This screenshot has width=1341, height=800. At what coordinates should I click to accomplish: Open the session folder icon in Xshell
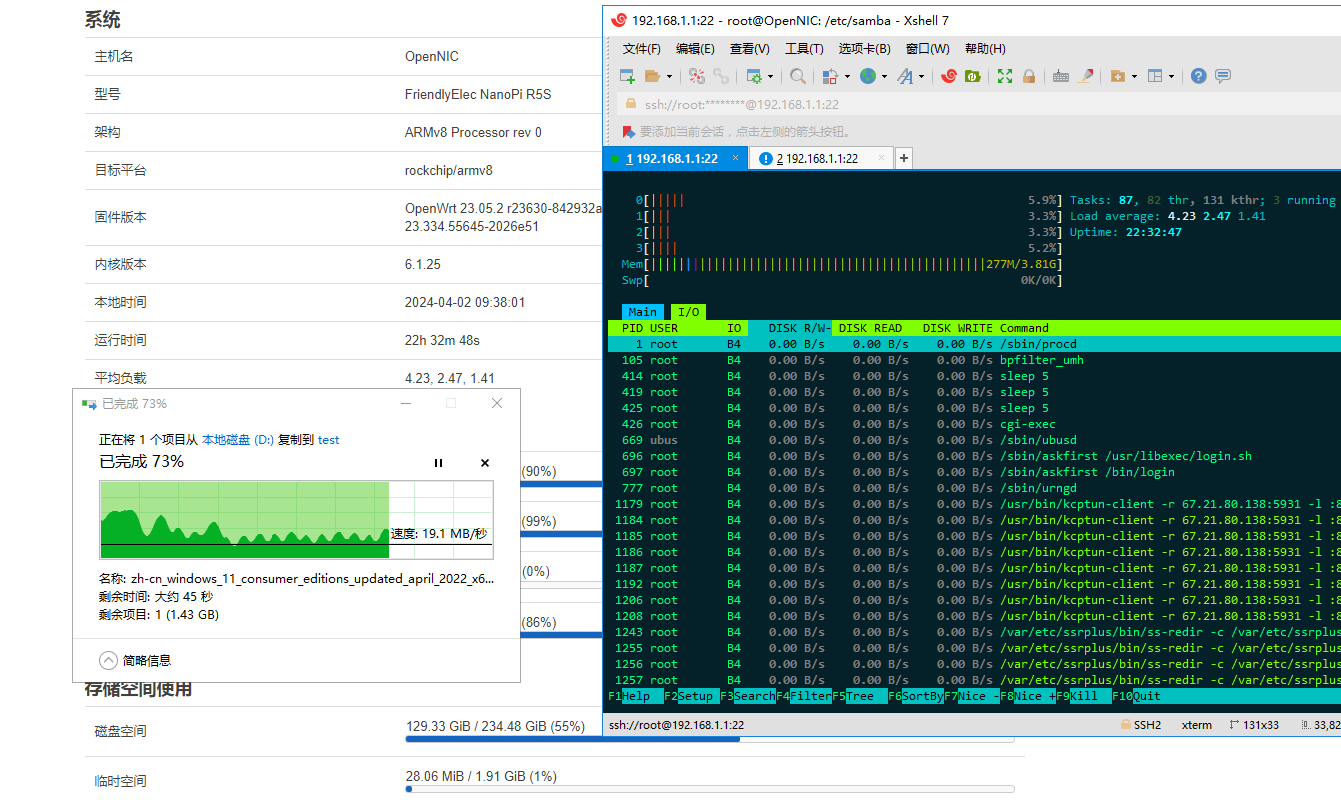(652, 76)
